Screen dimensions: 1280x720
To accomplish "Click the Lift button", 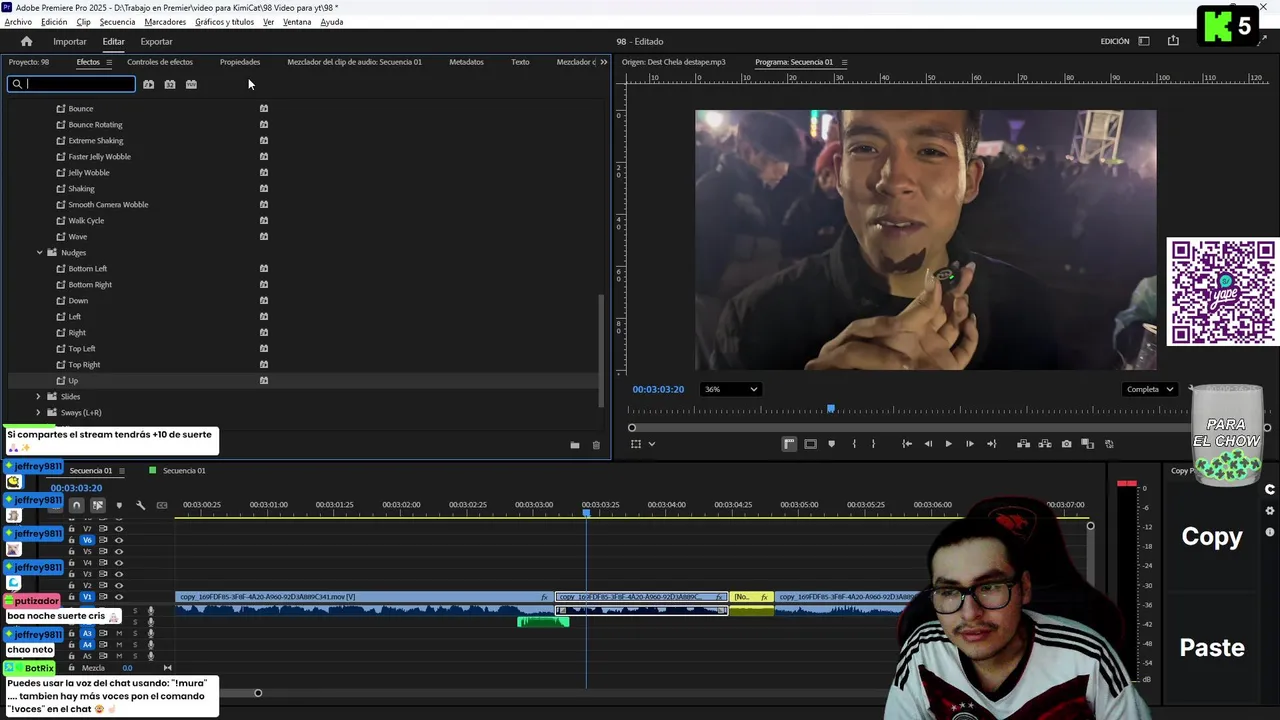I will (1024, 444).
